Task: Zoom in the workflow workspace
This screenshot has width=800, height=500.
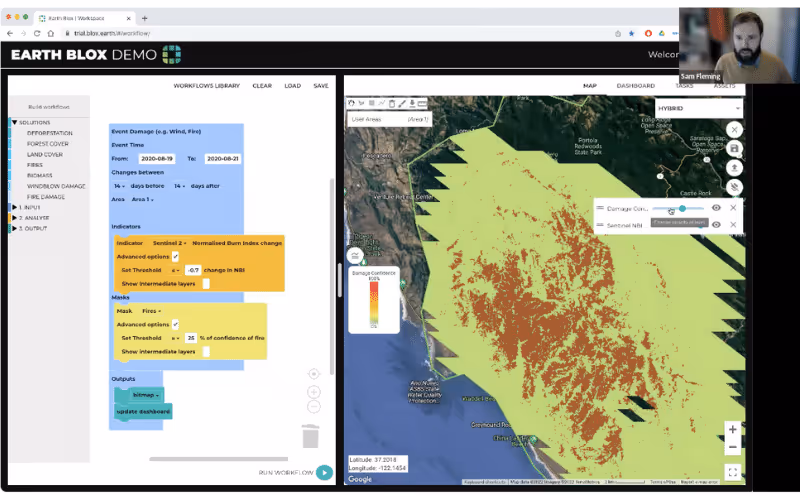Action: [x=314, y=392]
